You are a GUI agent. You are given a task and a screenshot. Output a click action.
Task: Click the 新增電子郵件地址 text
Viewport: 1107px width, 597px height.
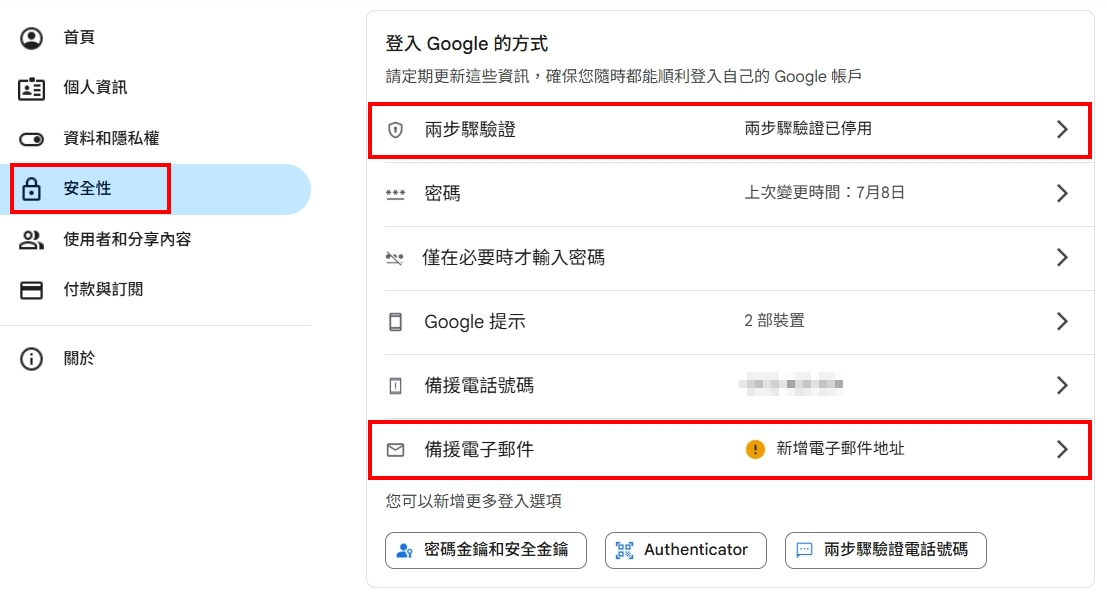click(x=840, y=450)
